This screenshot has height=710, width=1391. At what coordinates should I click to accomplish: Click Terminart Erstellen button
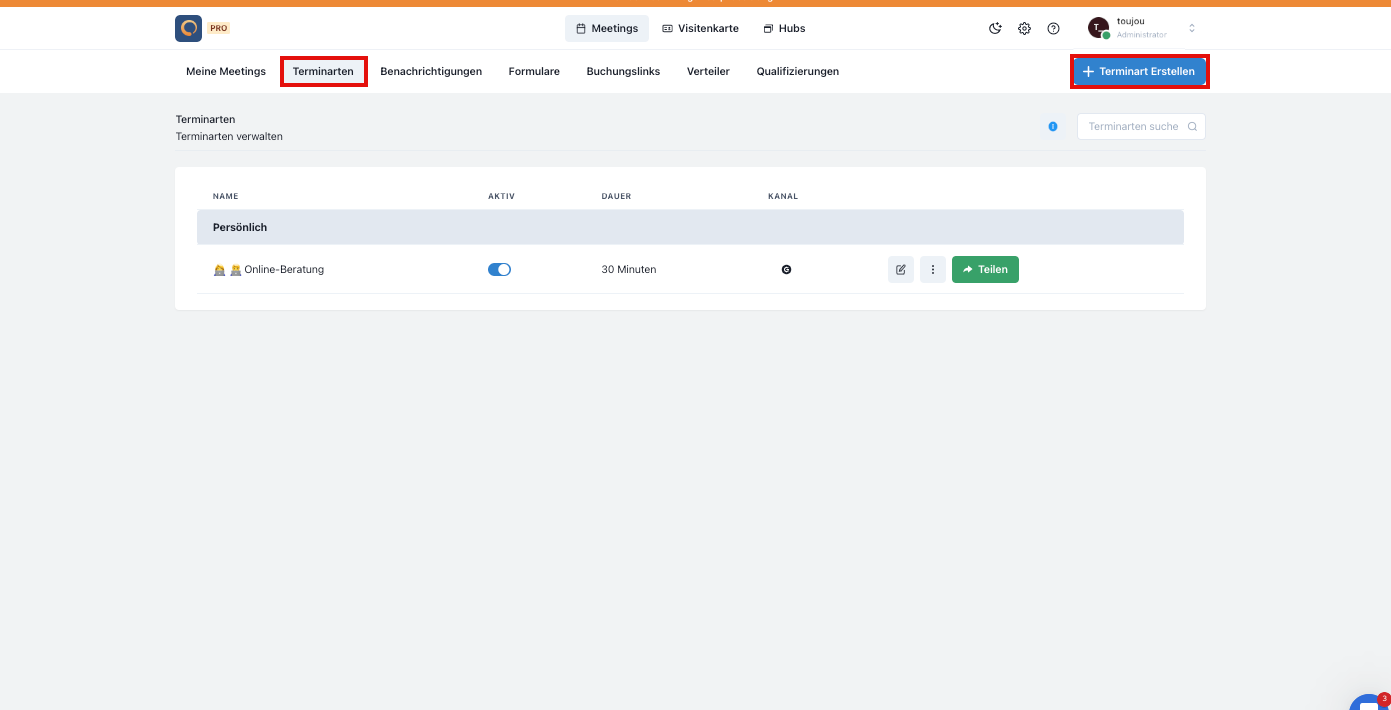tap(1139, 72)
